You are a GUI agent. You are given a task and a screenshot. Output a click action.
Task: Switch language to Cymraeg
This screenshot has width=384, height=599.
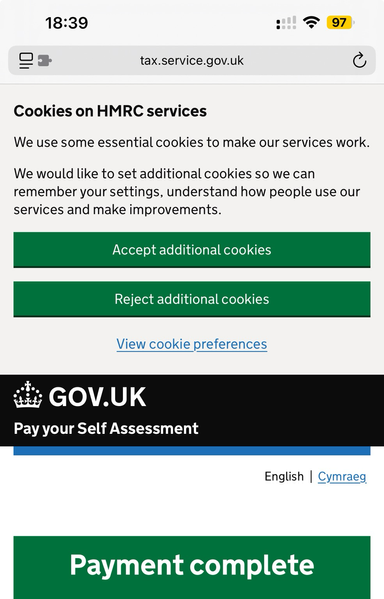pos(342,476)
